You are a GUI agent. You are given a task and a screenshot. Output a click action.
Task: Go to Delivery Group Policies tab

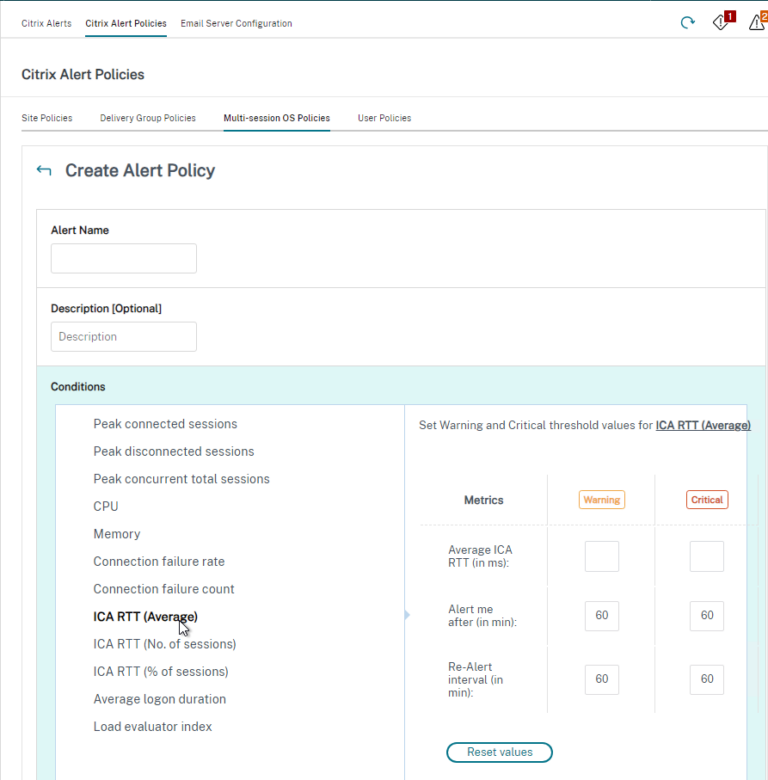click(147, 118)
